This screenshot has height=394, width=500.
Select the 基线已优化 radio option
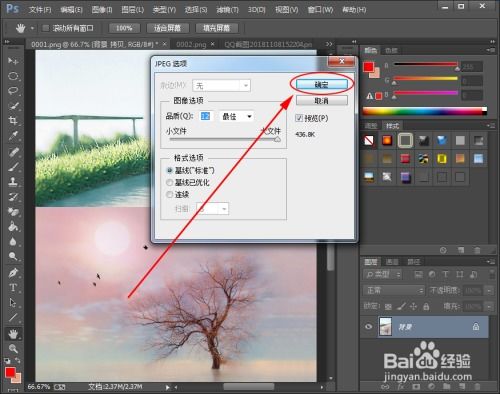(x=170, y=182)
